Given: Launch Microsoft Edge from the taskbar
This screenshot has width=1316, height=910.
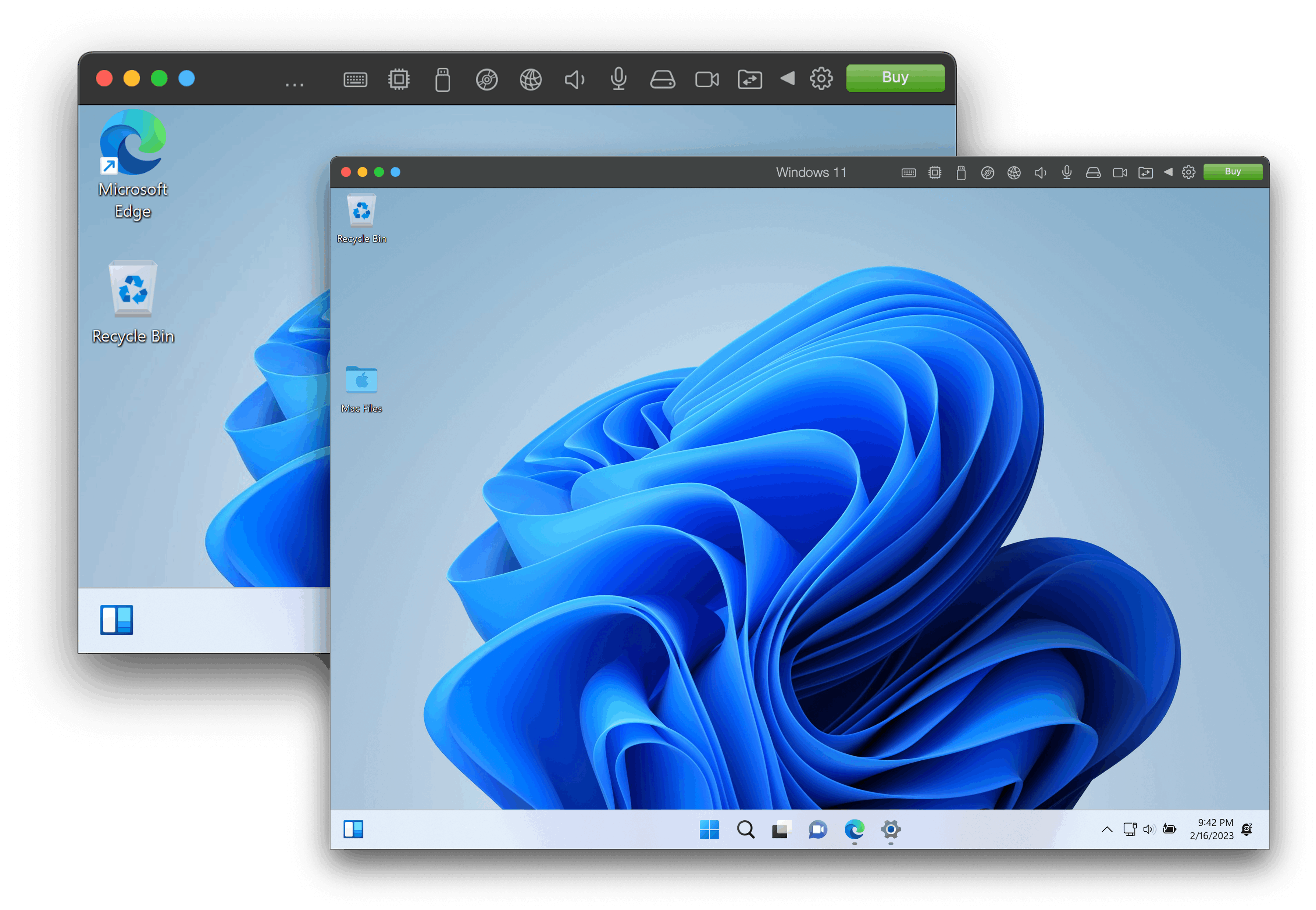Looking at the screenshot, I should coord(854,829).
